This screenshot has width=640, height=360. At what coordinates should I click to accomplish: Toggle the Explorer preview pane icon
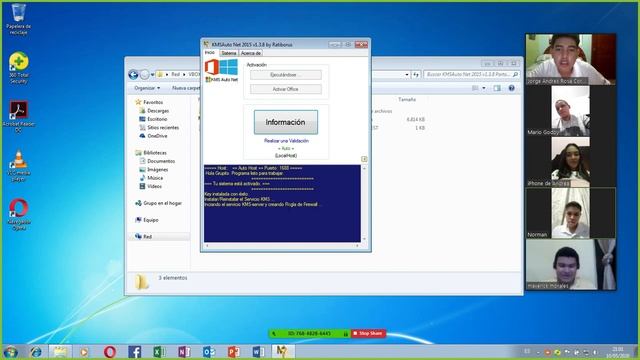point(497,88)
